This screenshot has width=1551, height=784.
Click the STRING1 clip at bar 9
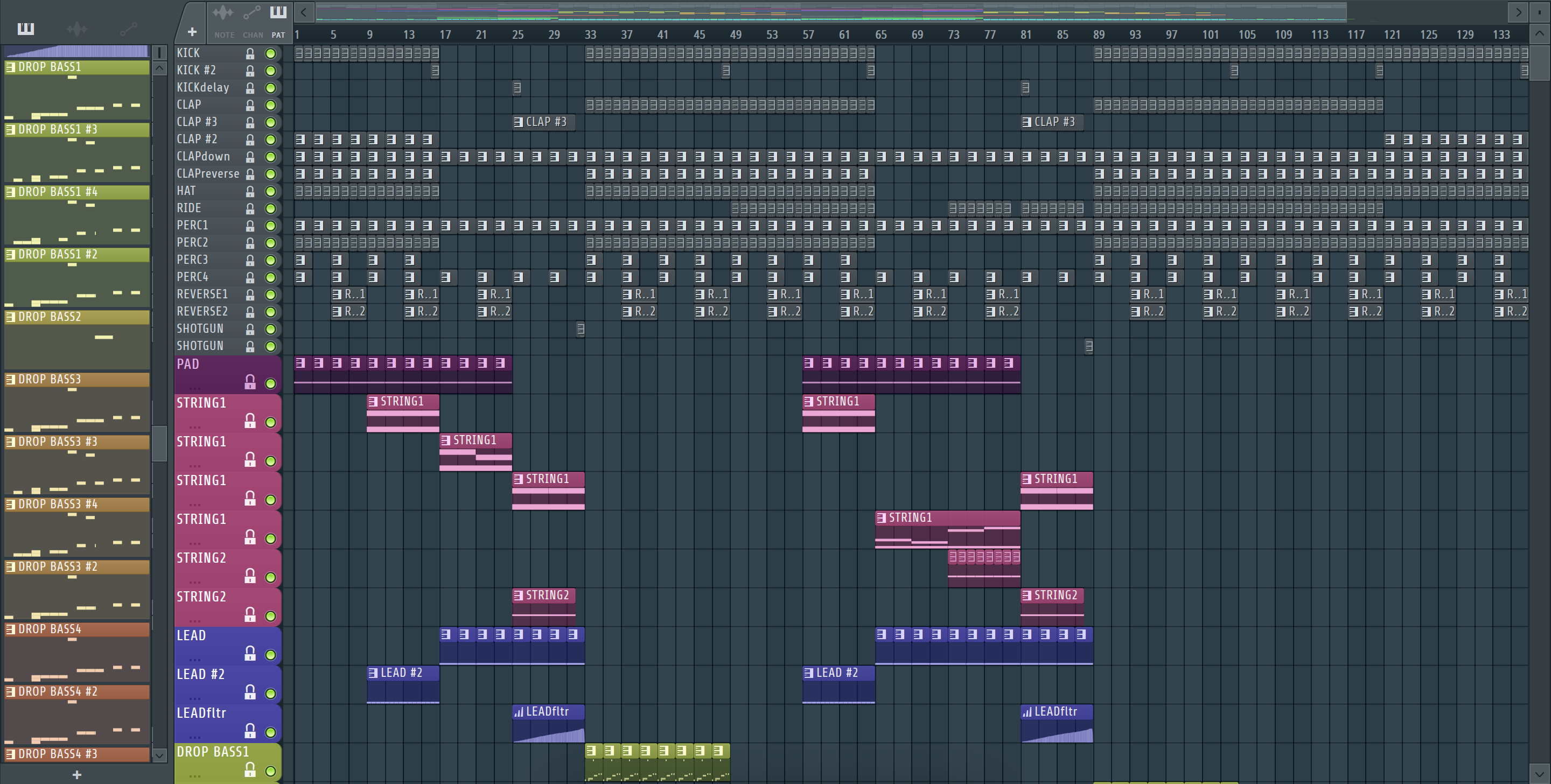403,414
